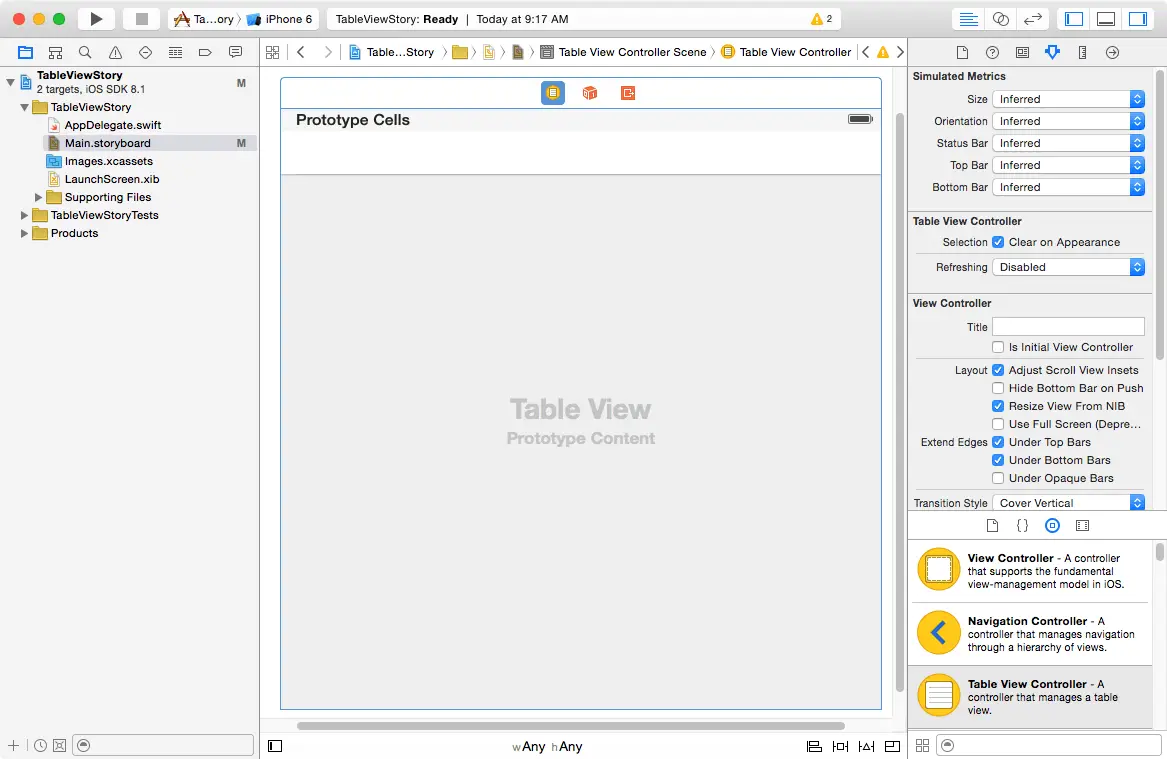Show the Version editor
Viewport: 1167px width, 759px height.
coord(1033,19)
